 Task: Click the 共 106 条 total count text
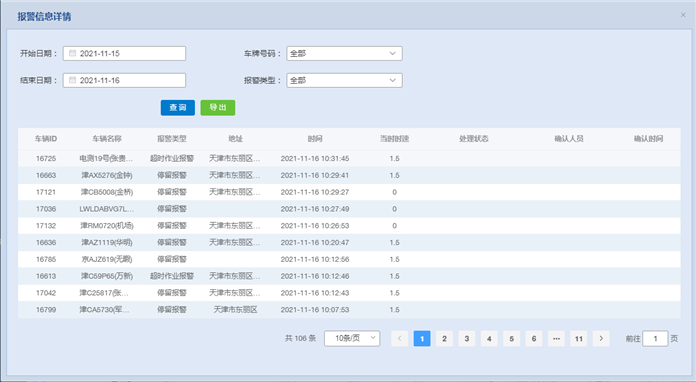pos(300,339)
